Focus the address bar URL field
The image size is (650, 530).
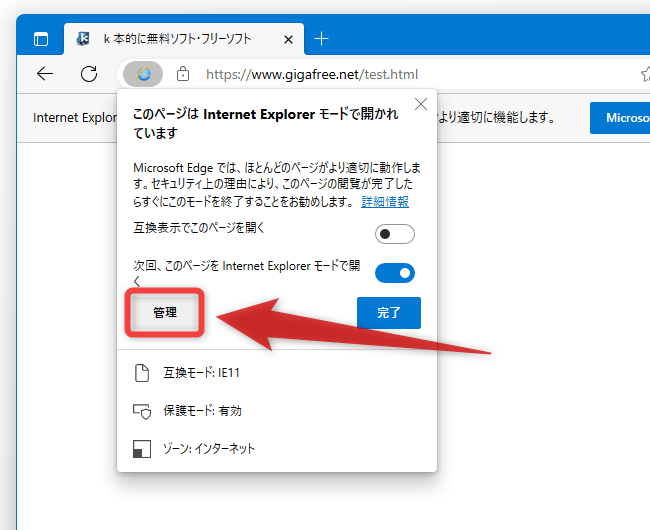click(312, 75)
